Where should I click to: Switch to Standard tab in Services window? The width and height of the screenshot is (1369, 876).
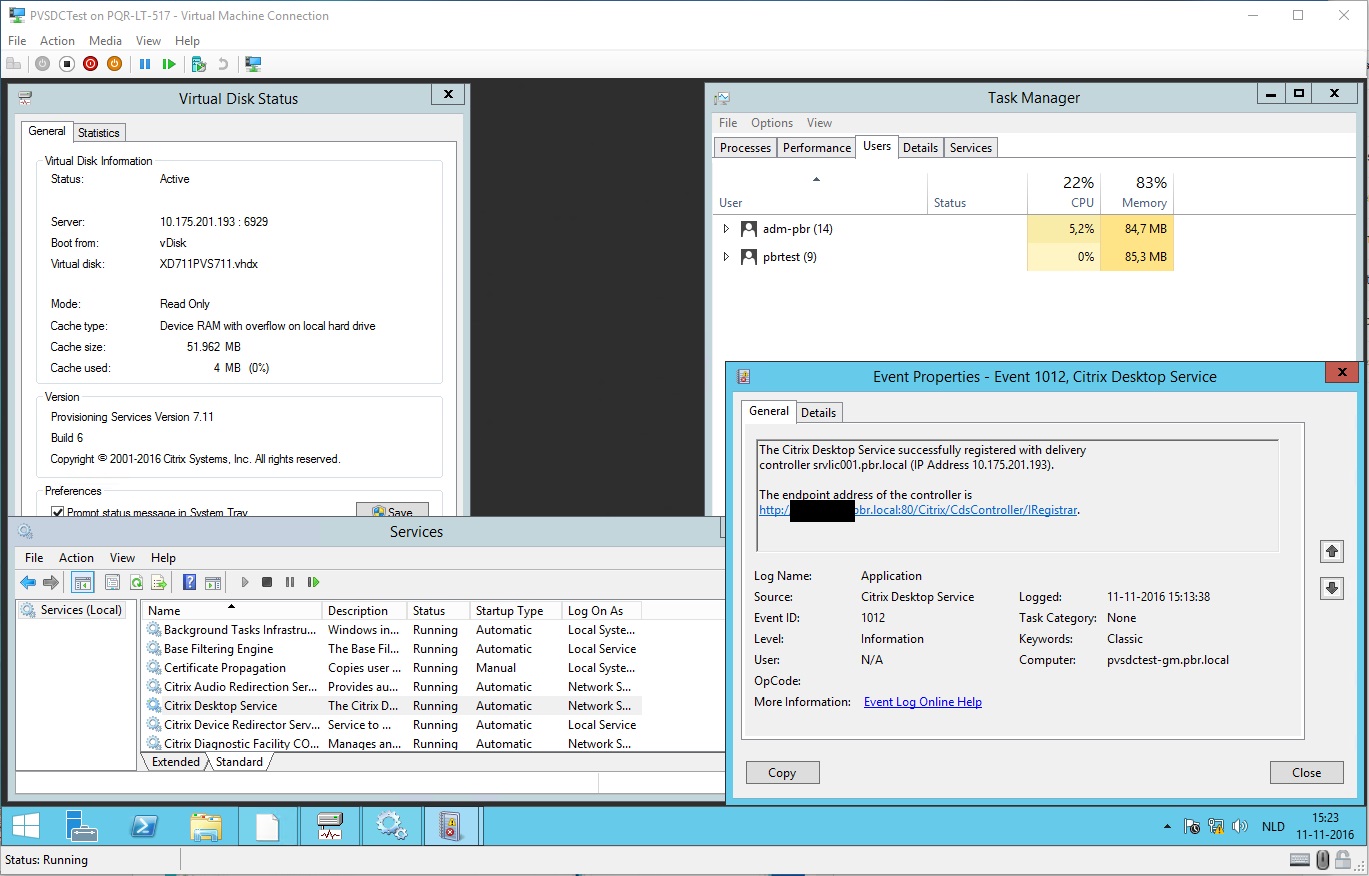click(239, 762)
